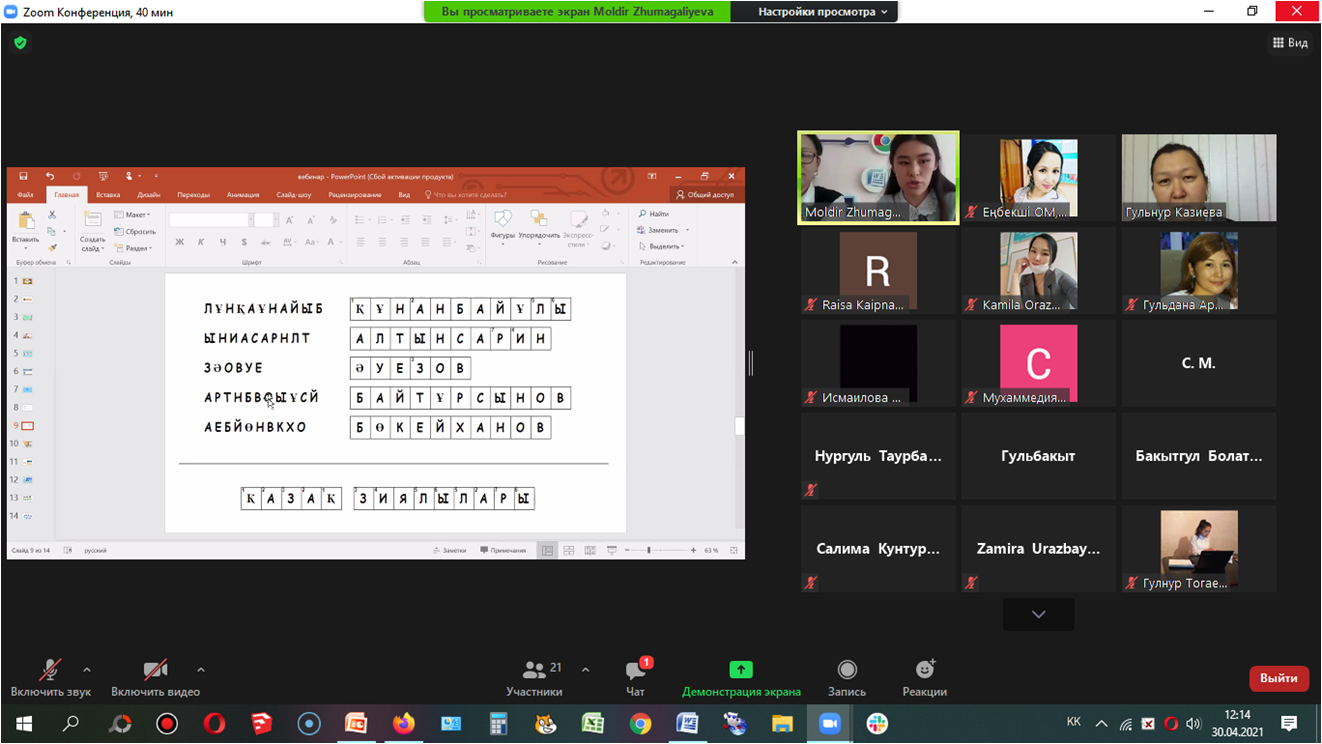Viewport: 1322px width, 744px height.
Task: Open the Chat panel
Action: [635, 670]
